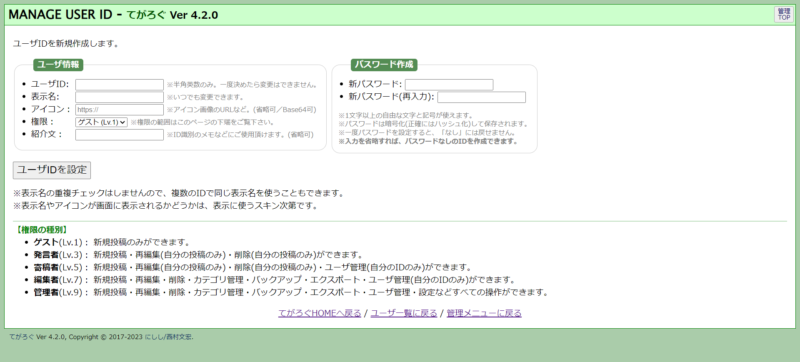Focus the 新パスワード field
The image size is (800, 362).
point(449,85)
